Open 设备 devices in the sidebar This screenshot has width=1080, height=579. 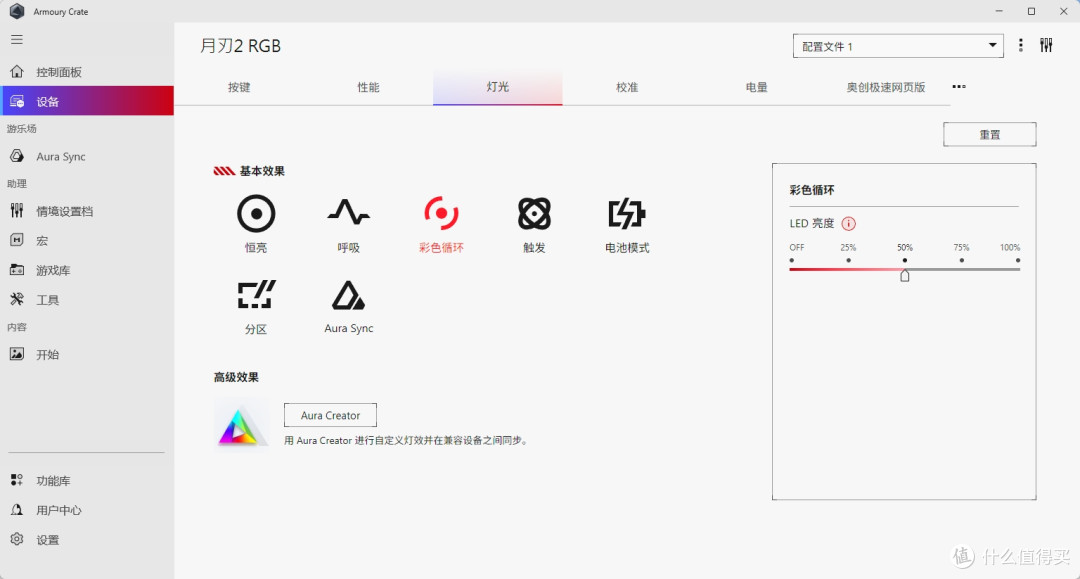[x=87, y=101]
